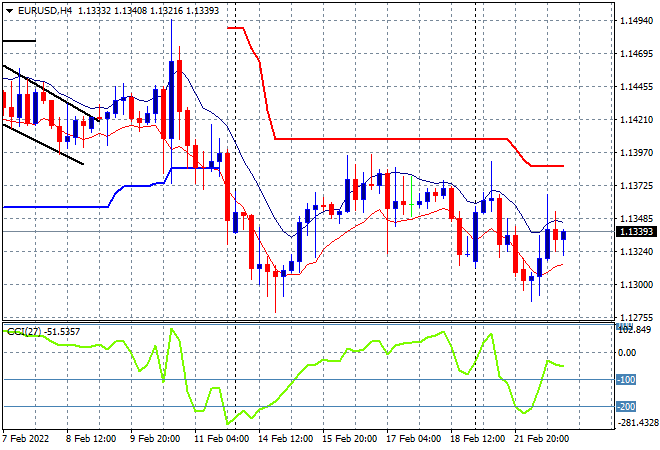Select the 11 Feb 04:00 time label
The width and height of the screenshot is (660, 450).
point(221,439)
